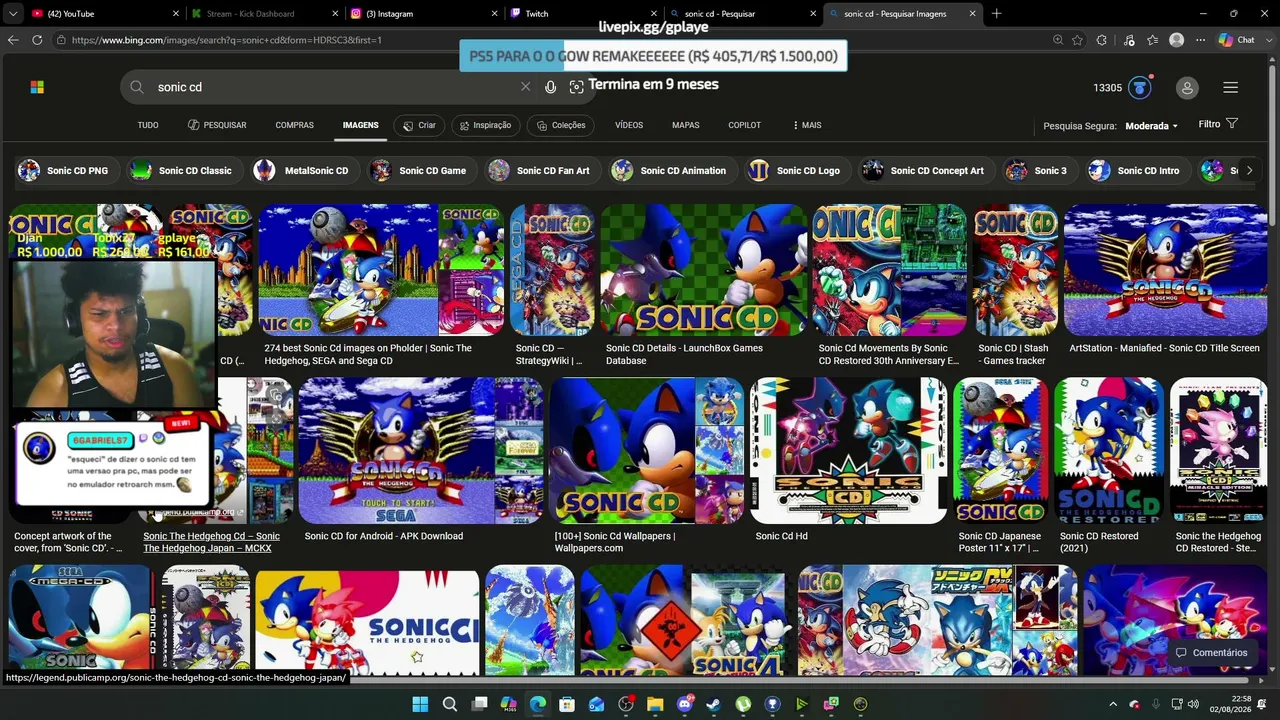The image size is (1280, 720).
Task: Clear the search box with the X
Action: tap(526, 87)
